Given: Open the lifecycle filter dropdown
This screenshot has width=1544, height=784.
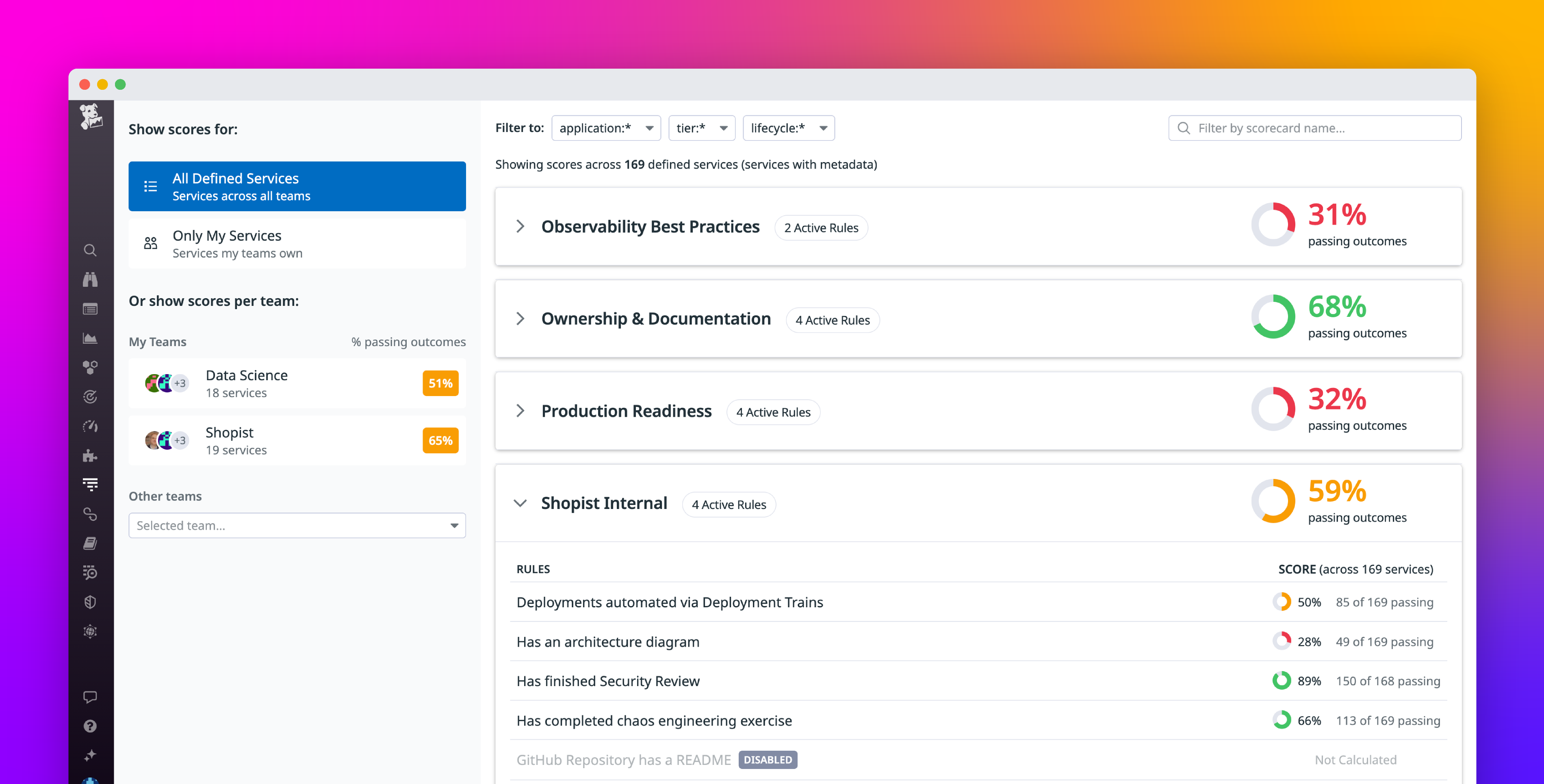Looking at the screenshot, I should click(x=789, y=128).
